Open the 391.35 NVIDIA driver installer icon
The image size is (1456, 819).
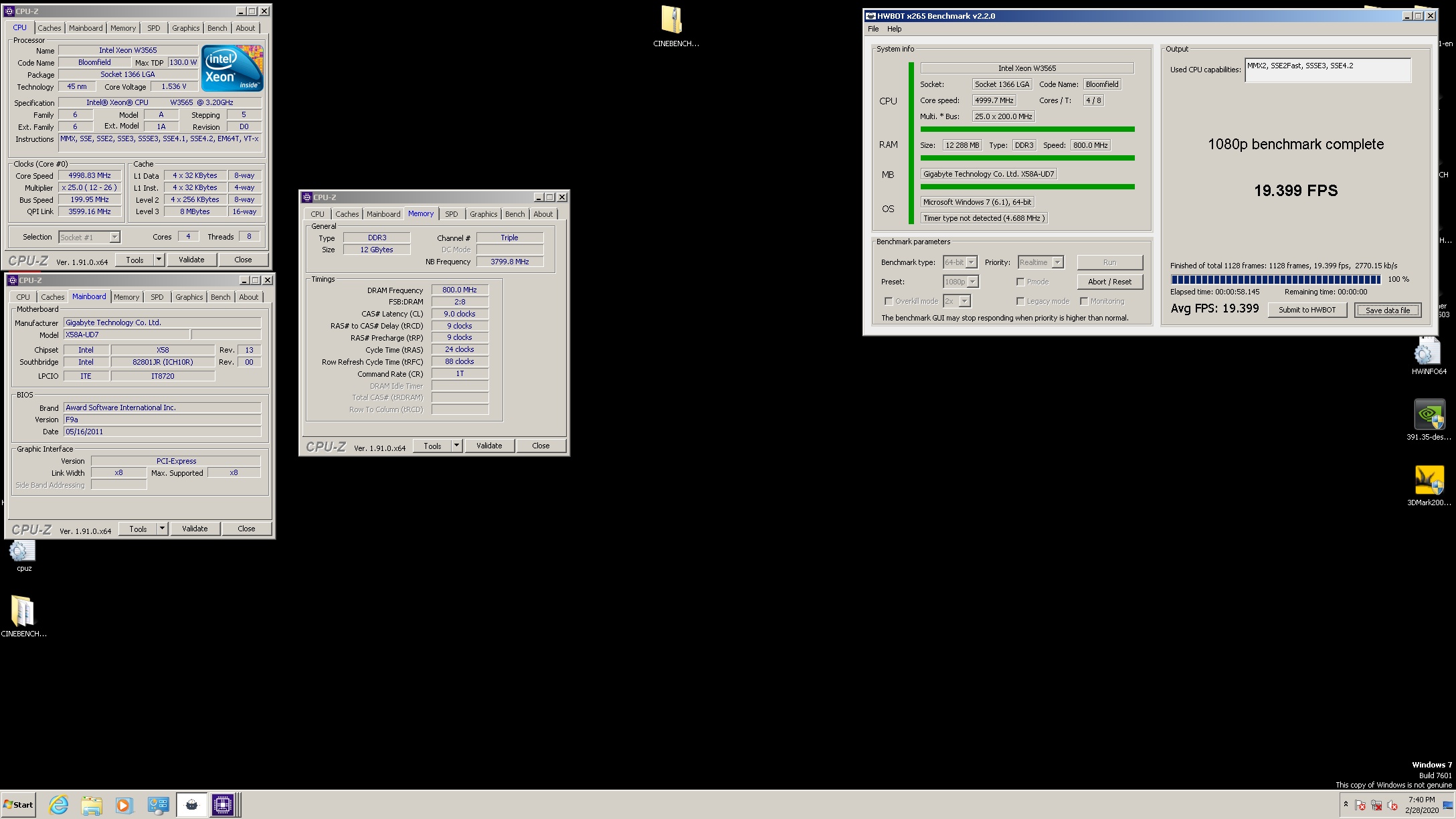click(x=1429, y=415)
